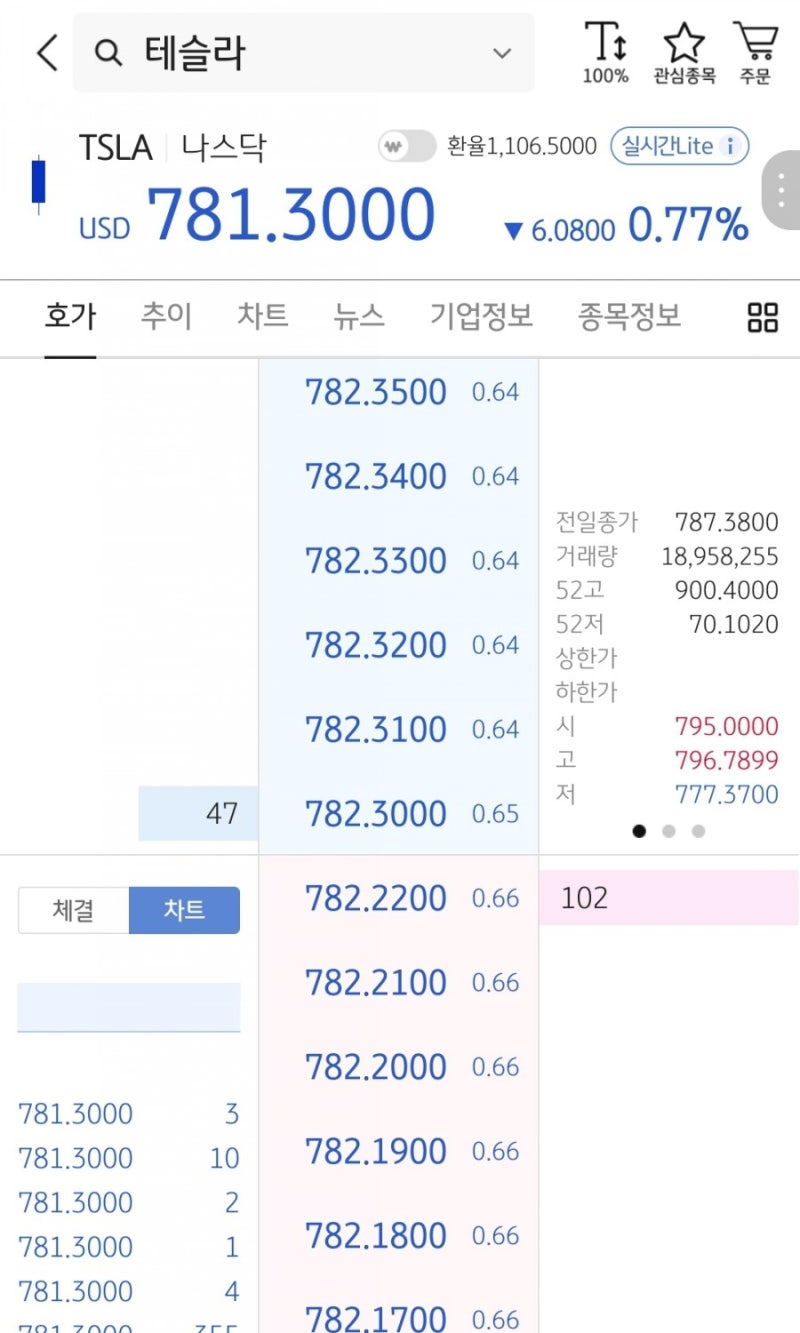Select the 차트 mini chart toggle
This screenshot has height=1333, width=800.
click(184, 910)
